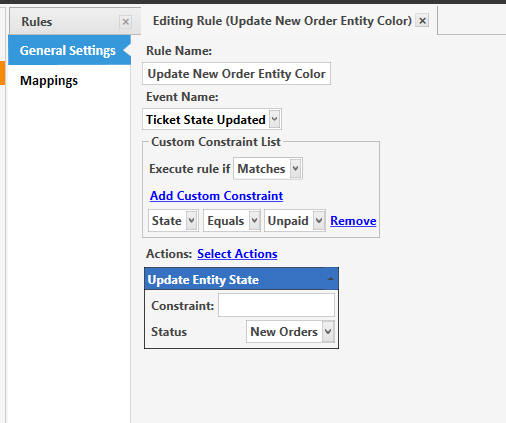506x423 pixels.
Task: Expand the Unpaid value dropdown arrow
Action: click(319, 220)
